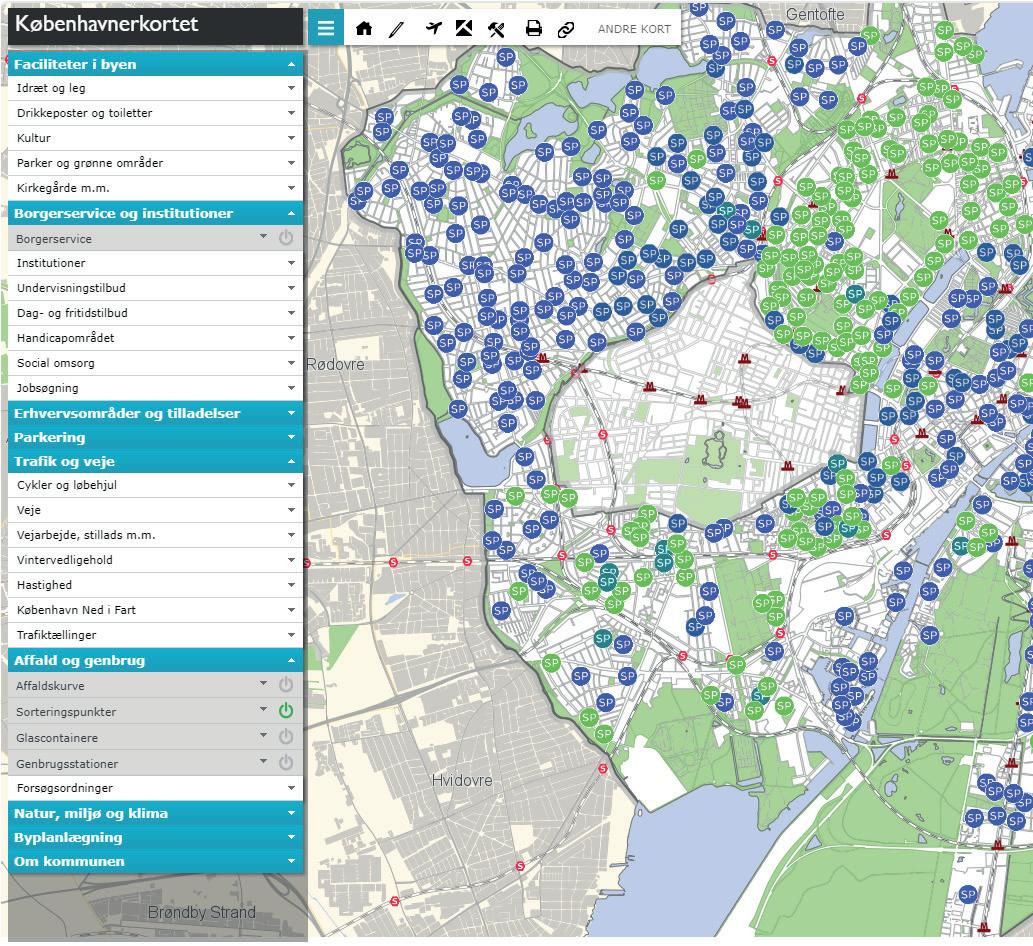This screenshot has width=1033, height=946.
Task: Collapse the Trafik og veje section
Action: 155,462
